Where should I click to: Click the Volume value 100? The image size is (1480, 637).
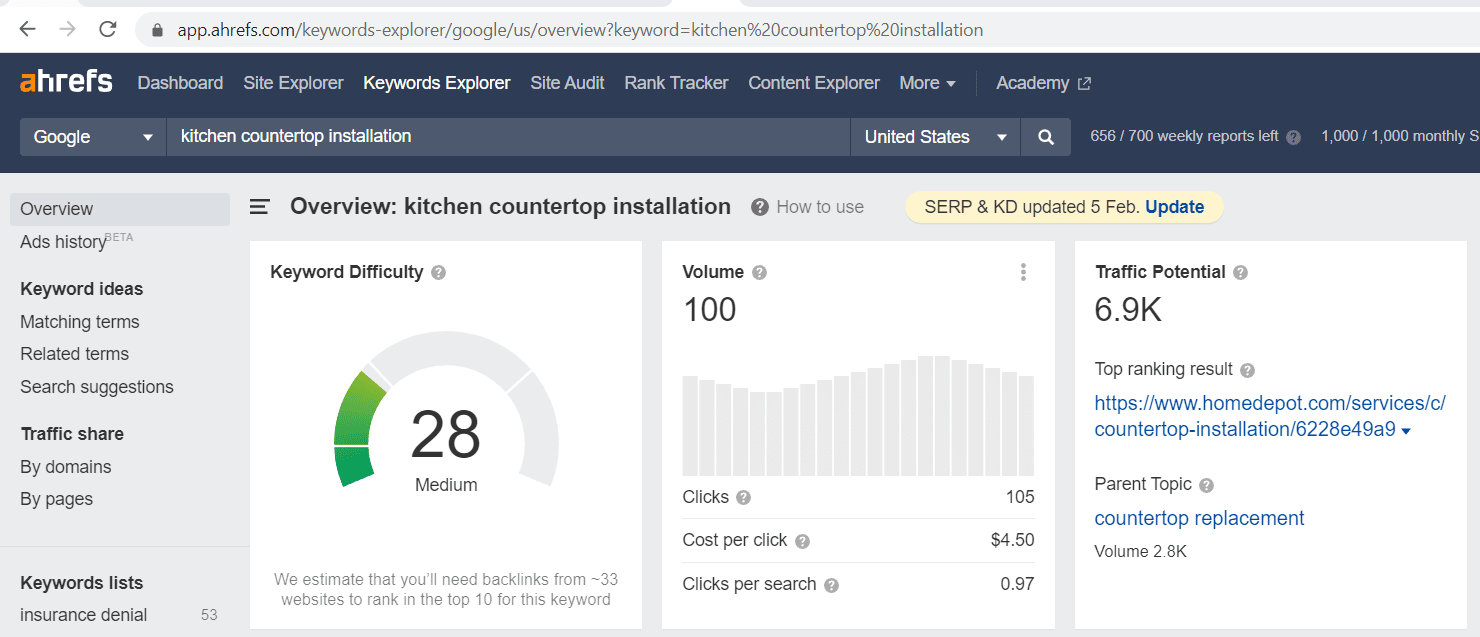click(710, 310)
